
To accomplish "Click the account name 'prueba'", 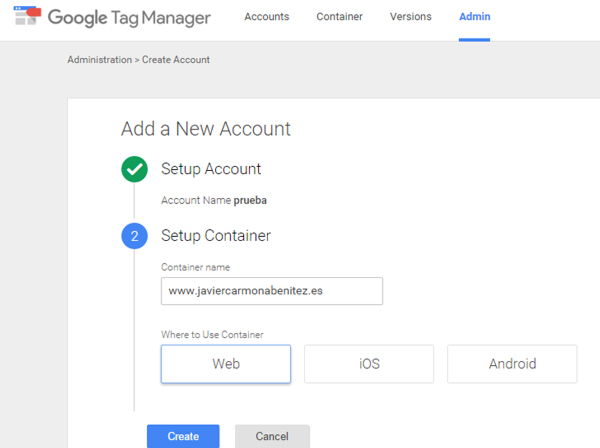I will pos(250,200).
